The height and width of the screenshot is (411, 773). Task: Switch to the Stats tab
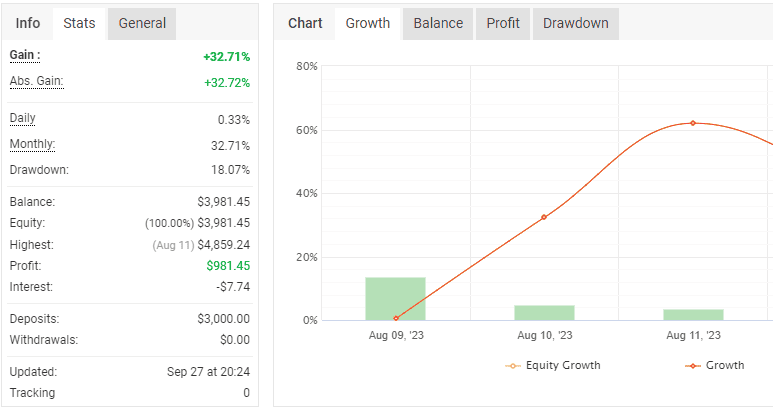coord(79,23)
